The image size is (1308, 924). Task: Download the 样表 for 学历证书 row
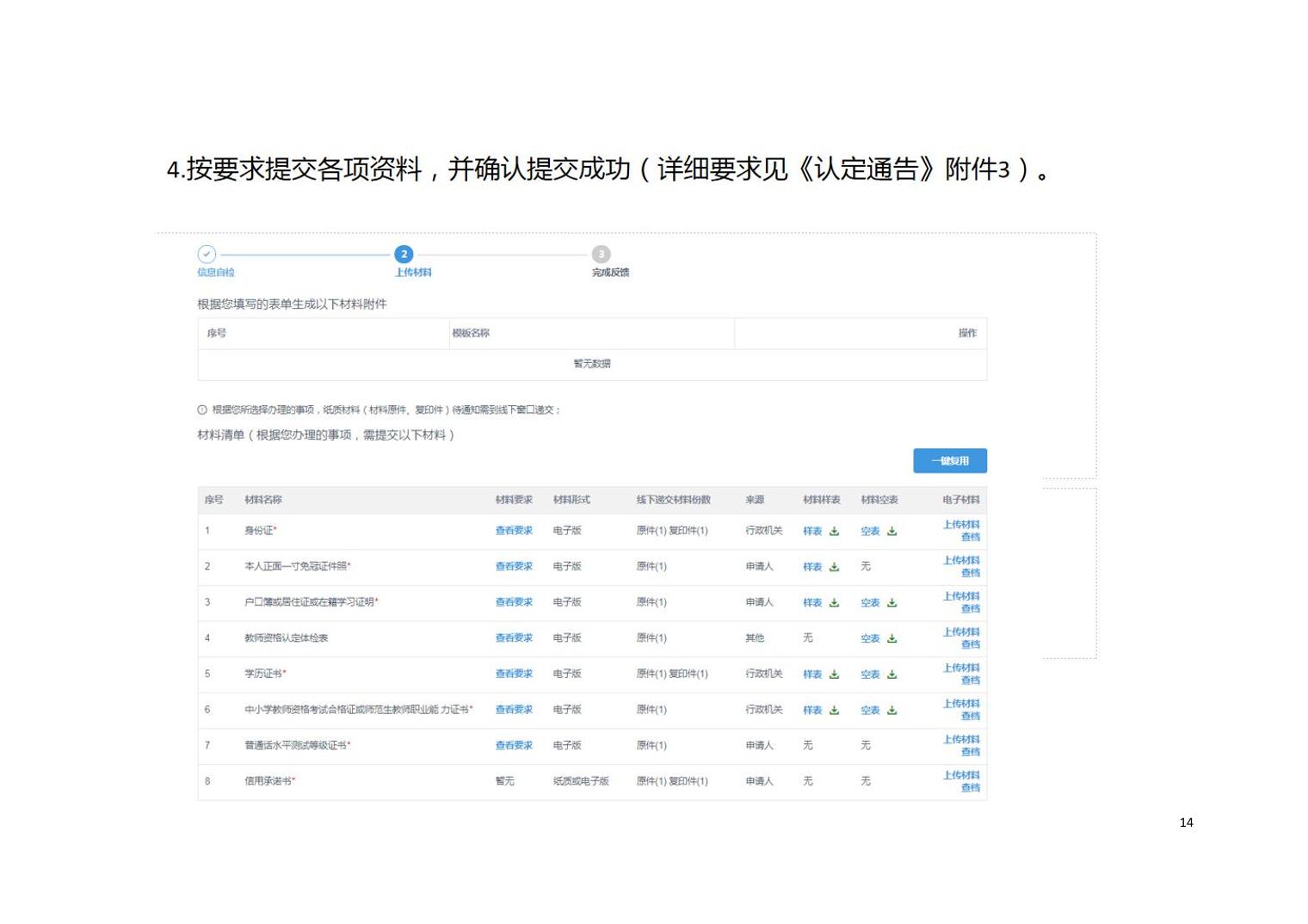click(x=834, y=675)
